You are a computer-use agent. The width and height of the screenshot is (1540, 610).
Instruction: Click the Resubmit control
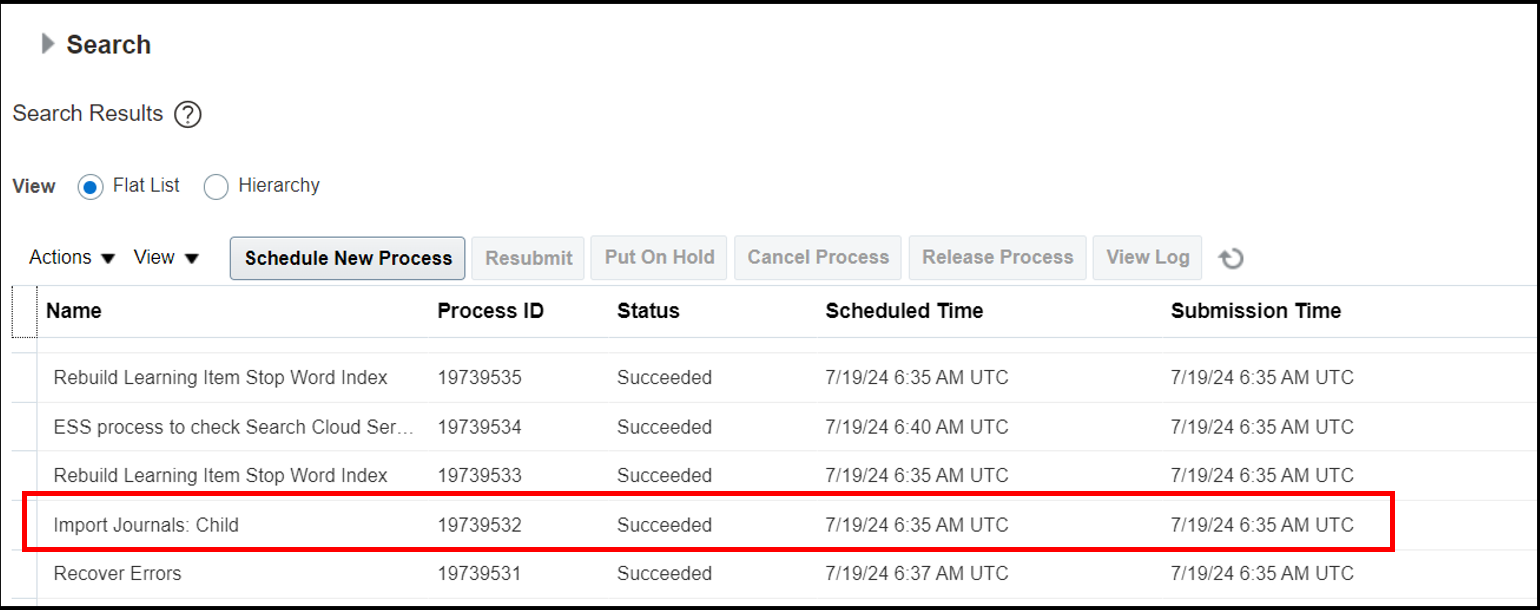point(528,257)
